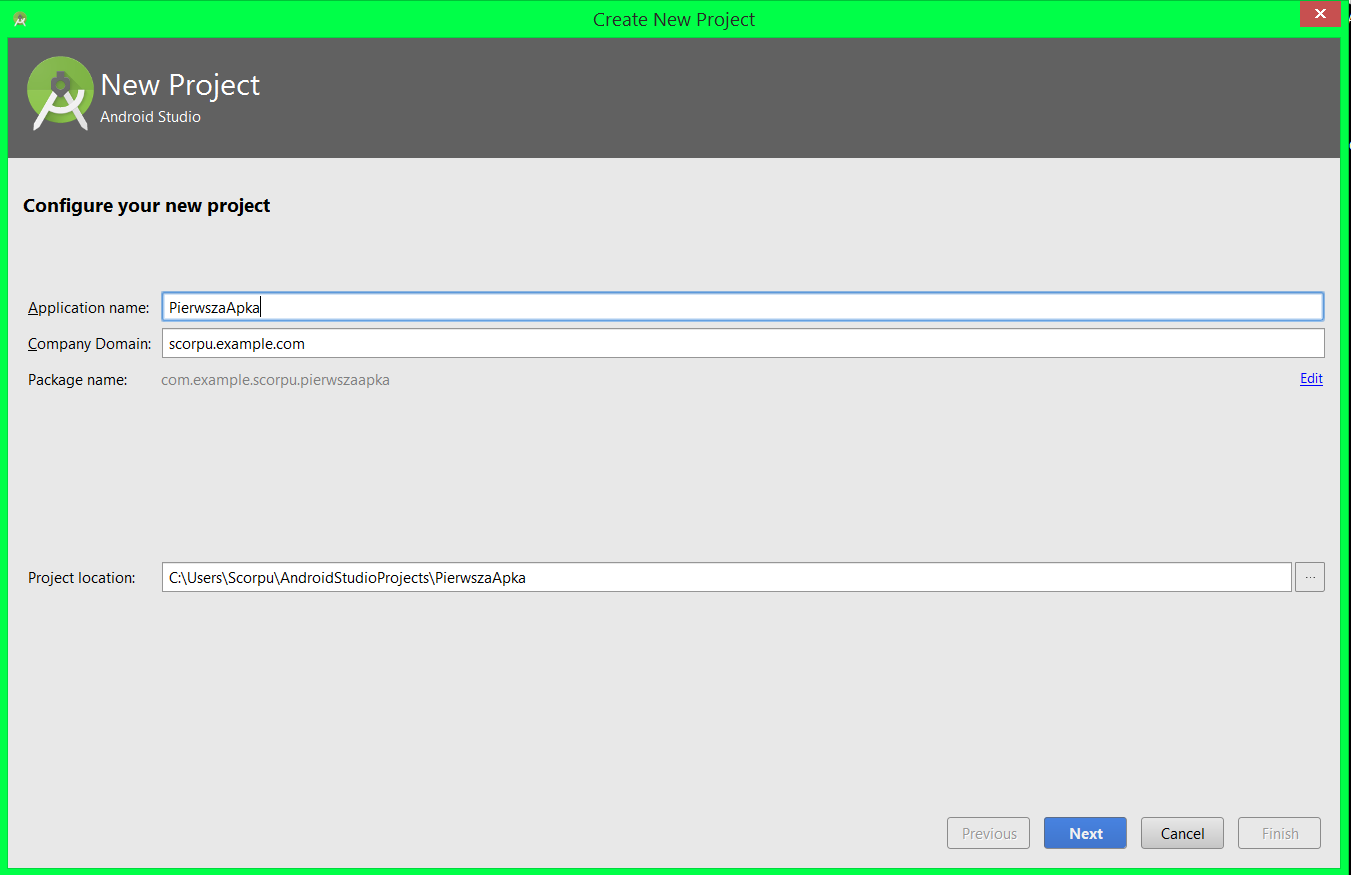
Task: Click the 'Create New Project' window title
Action: click(x=674, y=19)
